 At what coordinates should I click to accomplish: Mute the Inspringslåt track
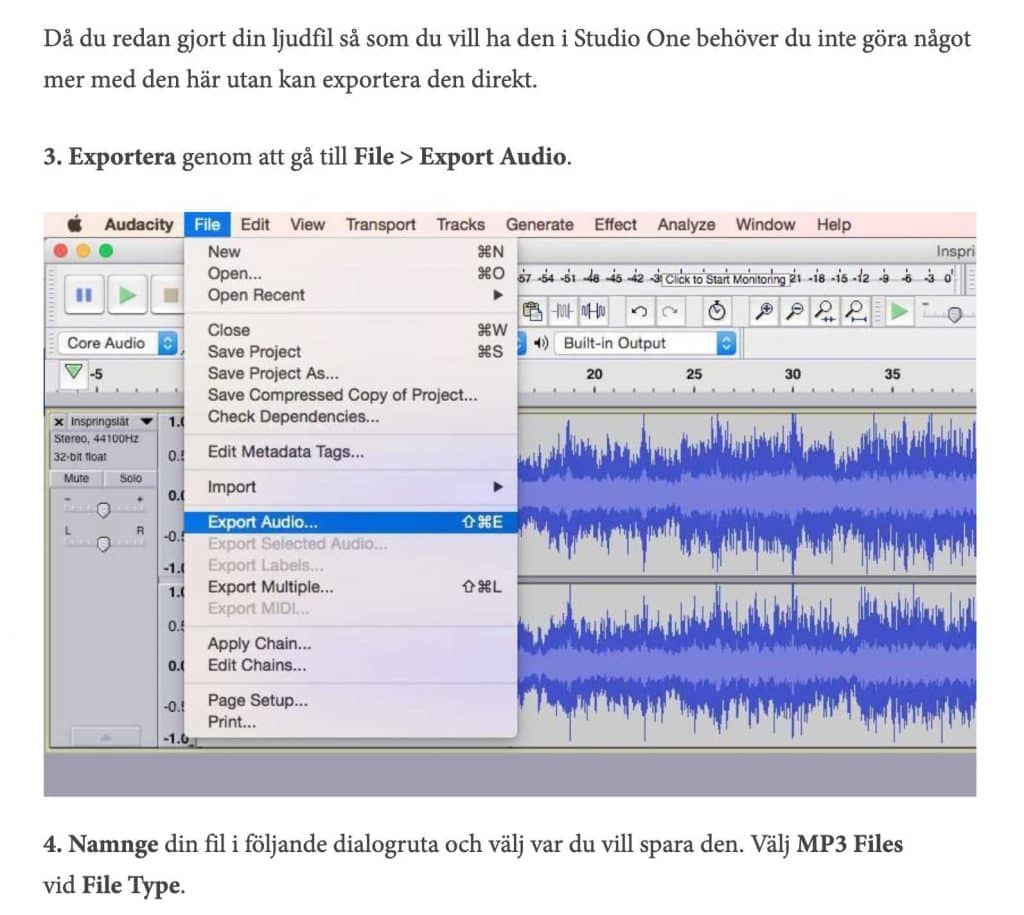point(76,478)
